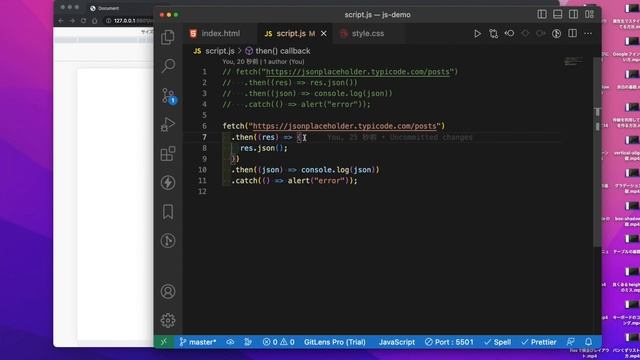Open the Search view in activity bar
The image size is (640, 360).
pyautogui.click(x=168, y=65)
